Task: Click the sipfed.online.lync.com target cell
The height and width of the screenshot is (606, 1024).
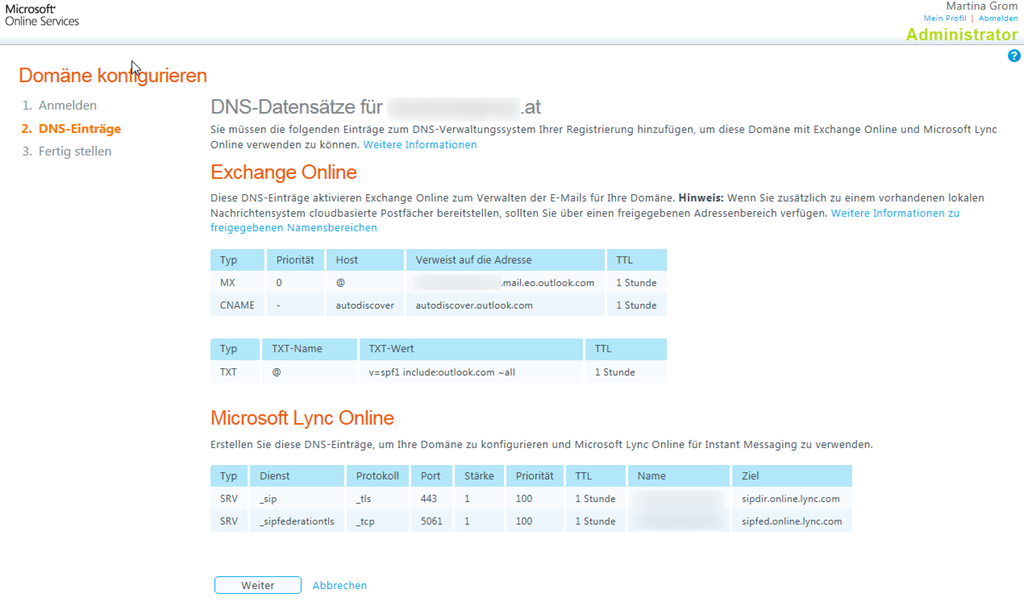Action: click(791, 521)
